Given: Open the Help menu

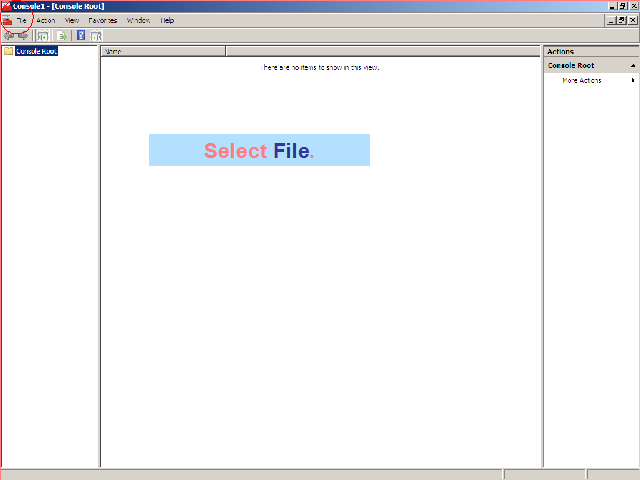Looking at the screenshot, I should coord(167,20).
